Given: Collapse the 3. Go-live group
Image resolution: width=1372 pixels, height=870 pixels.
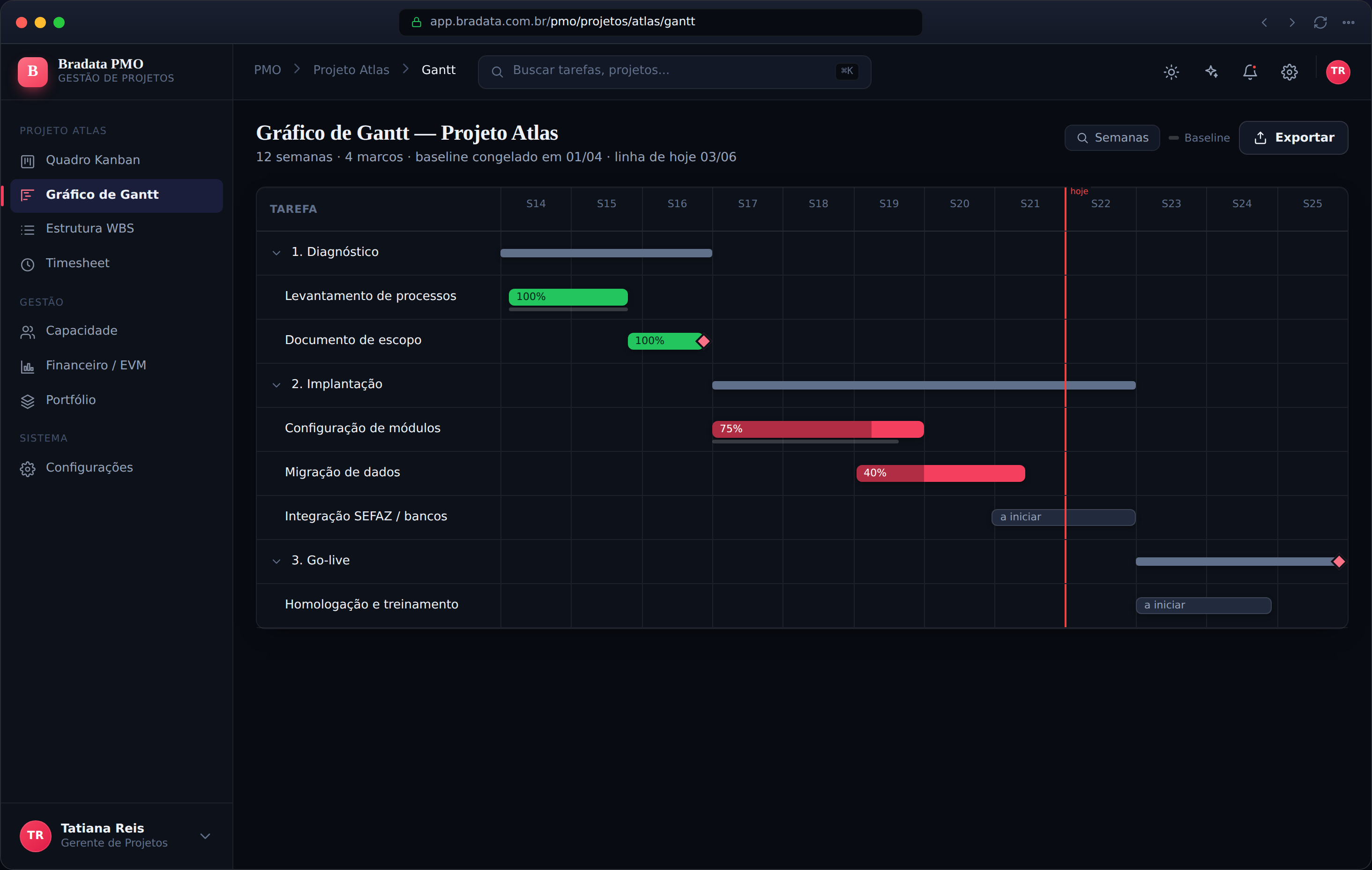Looking at the screenshot, I should point(276,561).
